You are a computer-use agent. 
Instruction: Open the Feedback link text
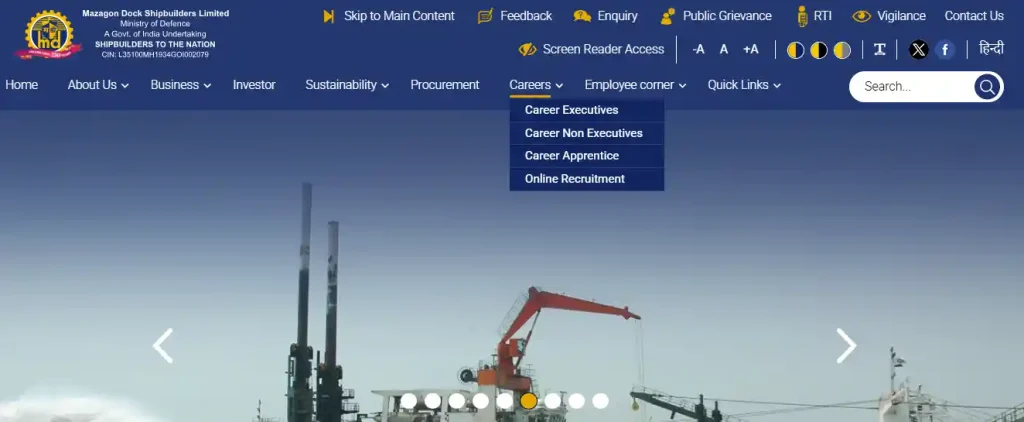[x=526, y=16]
